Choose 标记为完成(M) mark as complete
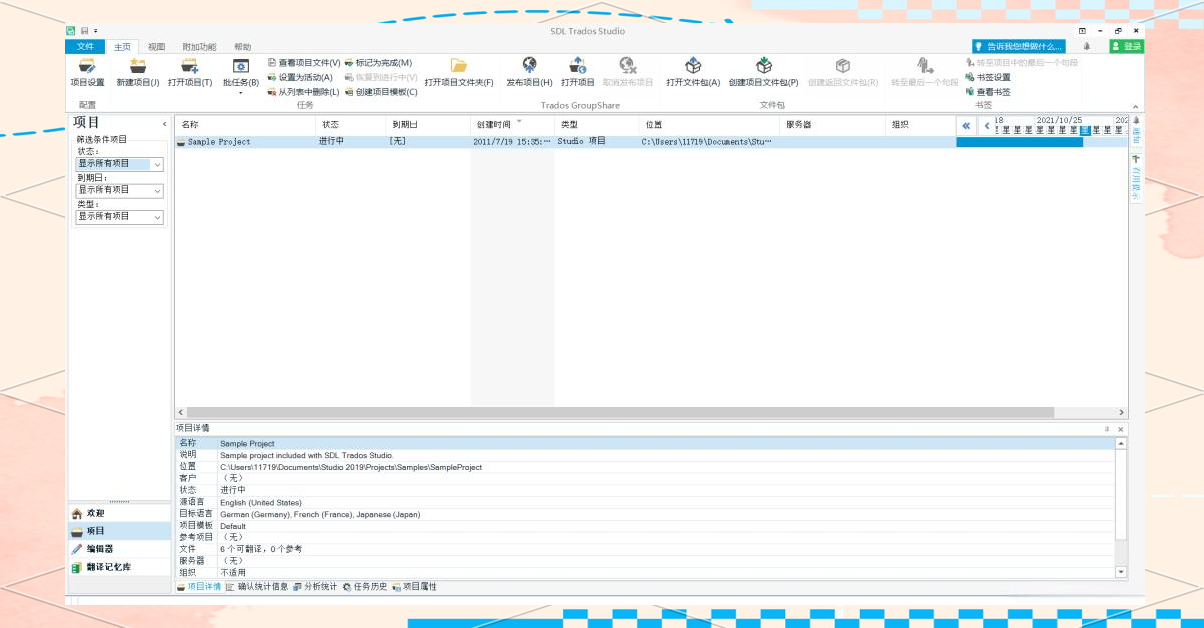Viewport: 1204px width, 628px height. (378, 63)
